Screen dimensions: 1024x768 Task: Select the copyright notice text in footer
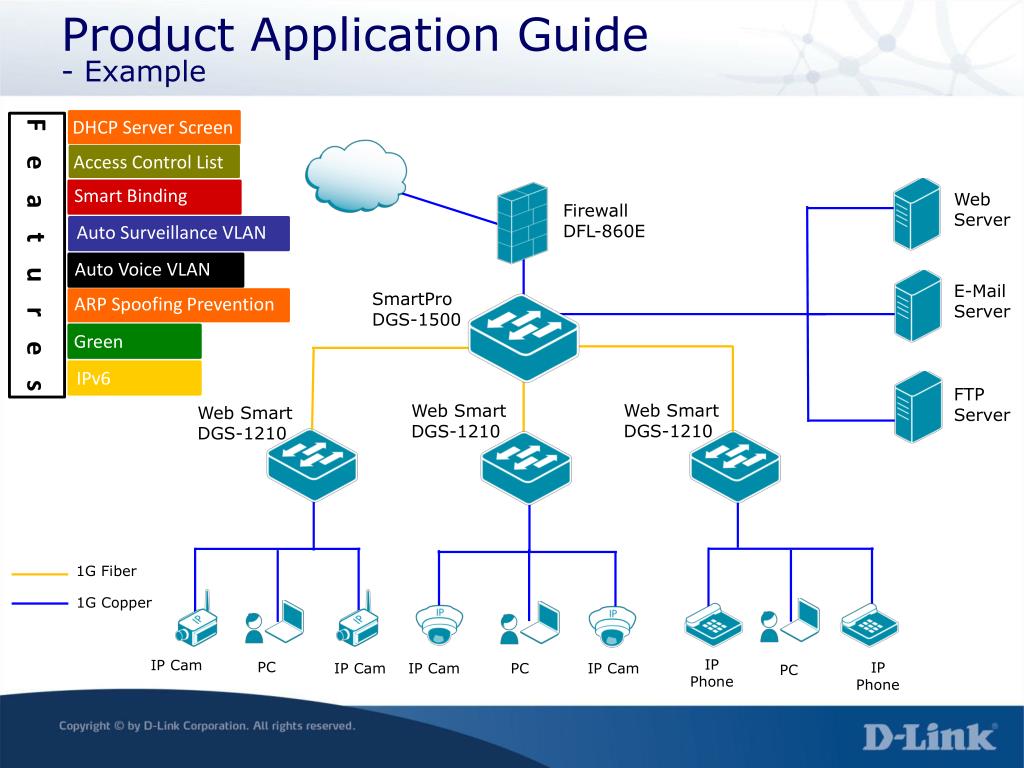207,726
